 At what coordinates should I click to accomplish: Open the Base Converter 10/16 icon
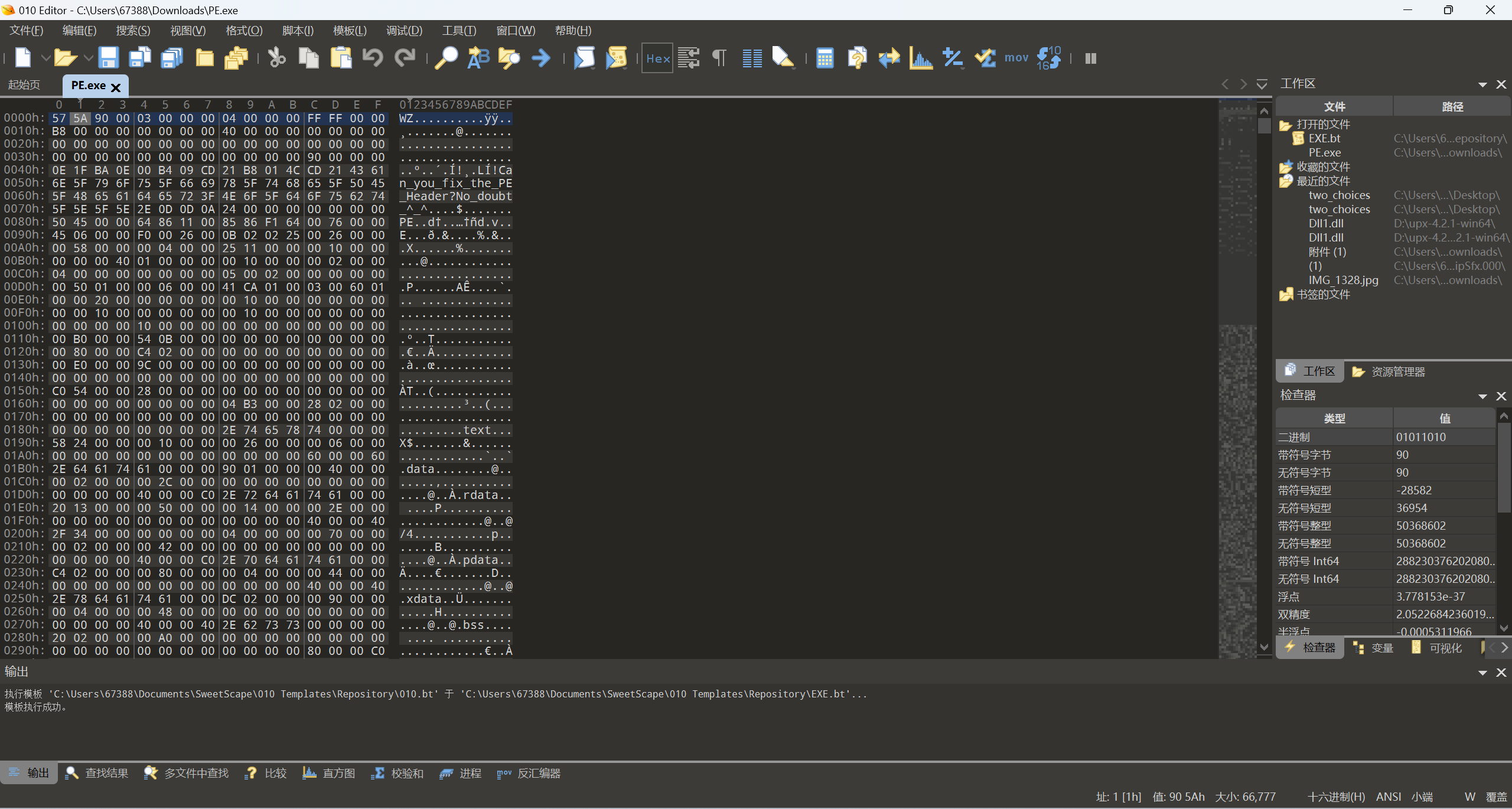pyautogui.click(x=1049, y=58)
